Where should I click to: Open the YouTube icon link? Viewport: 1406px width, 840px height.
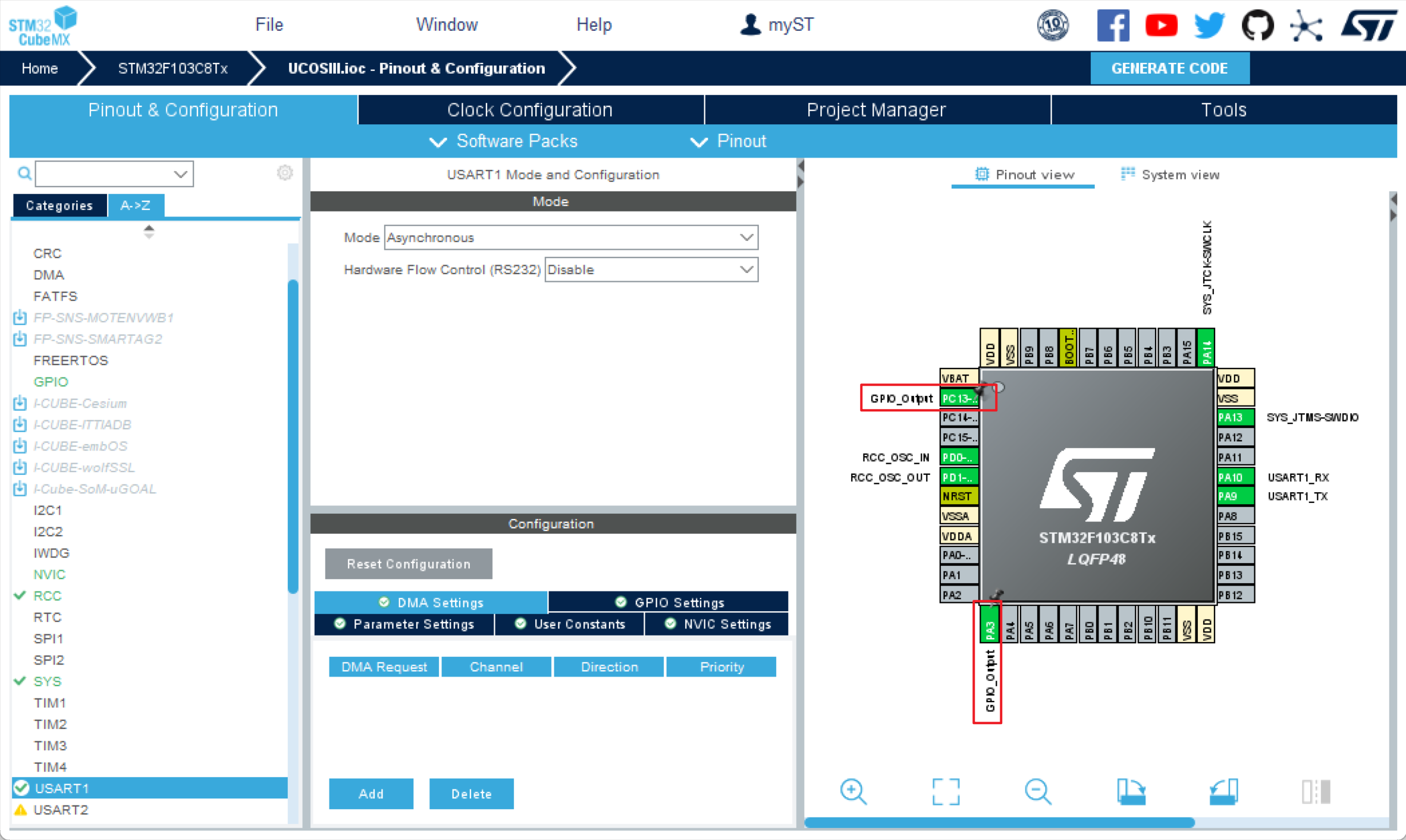[x=1161, y=25]
